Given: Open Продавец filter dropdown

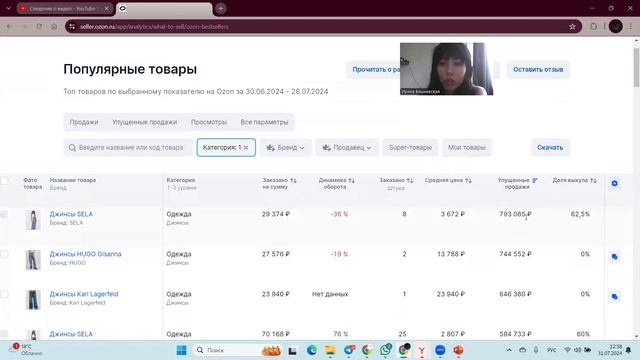Looking at the screenshot, I should pyautogui.click(x=347, y=148).
